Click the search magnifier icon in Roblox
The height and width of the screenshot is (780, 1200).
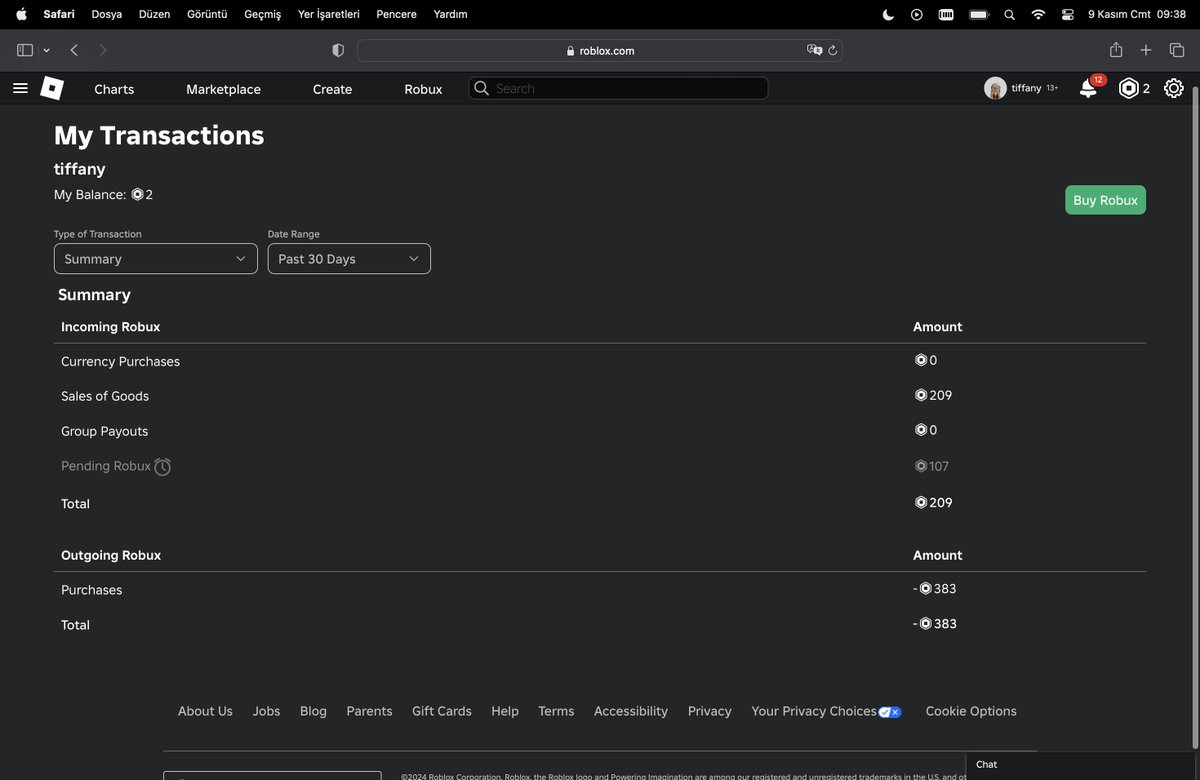click(481, 88)
